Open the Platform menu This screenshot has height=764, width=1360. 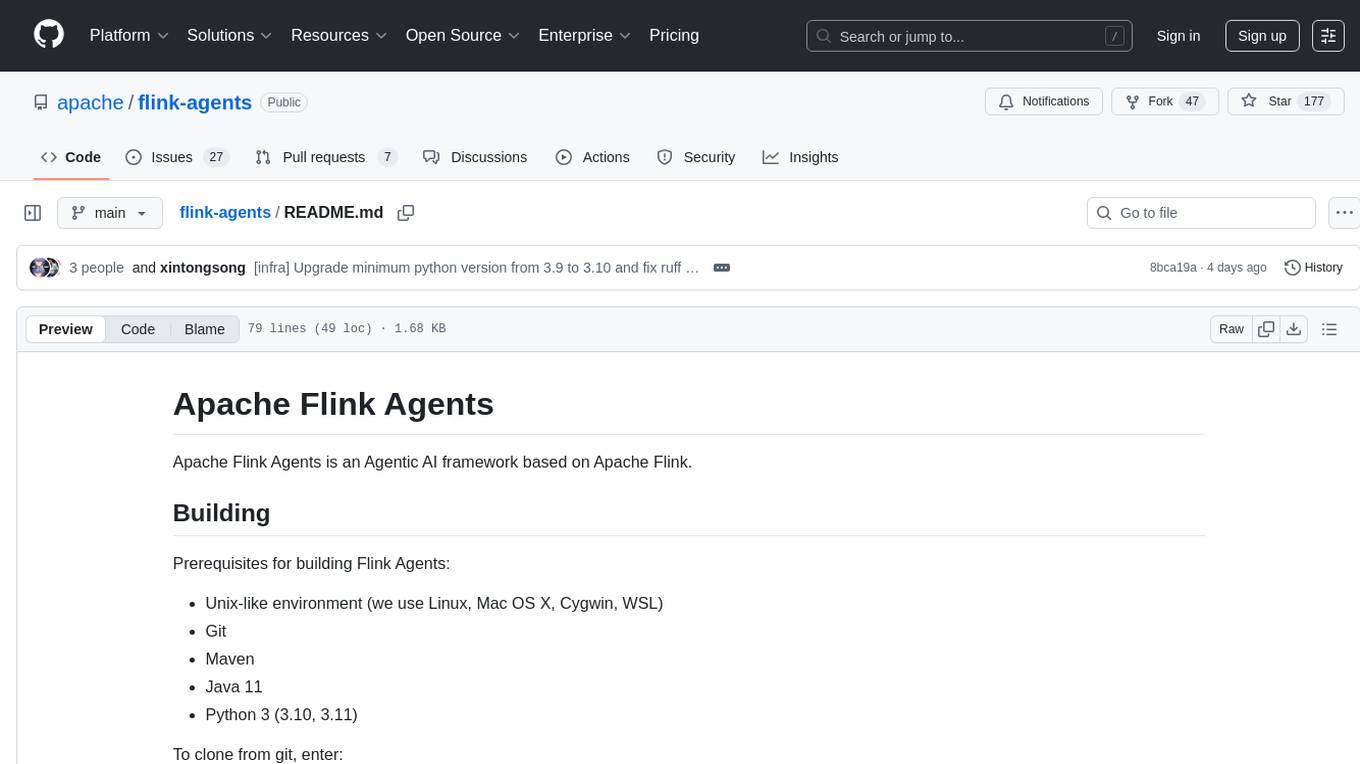129,35
